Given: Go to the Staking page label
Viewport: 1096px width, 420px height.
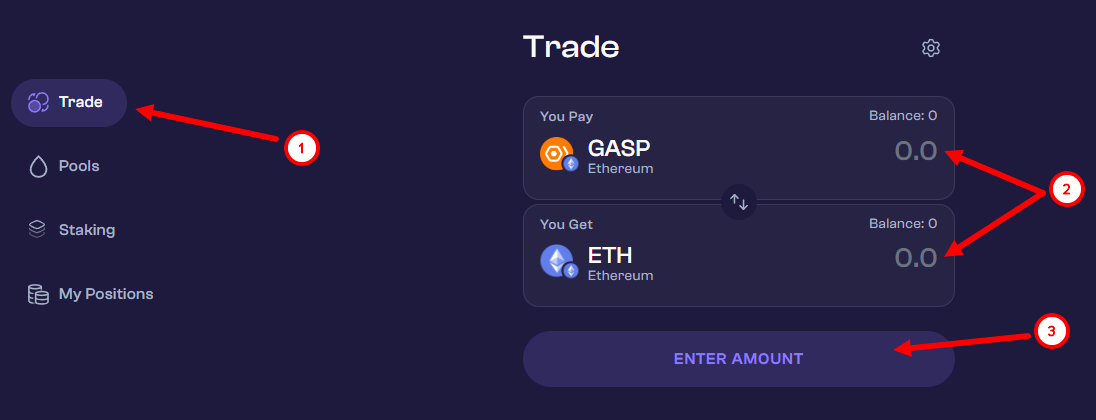Looking at the screenshot, I should point(87,230).
